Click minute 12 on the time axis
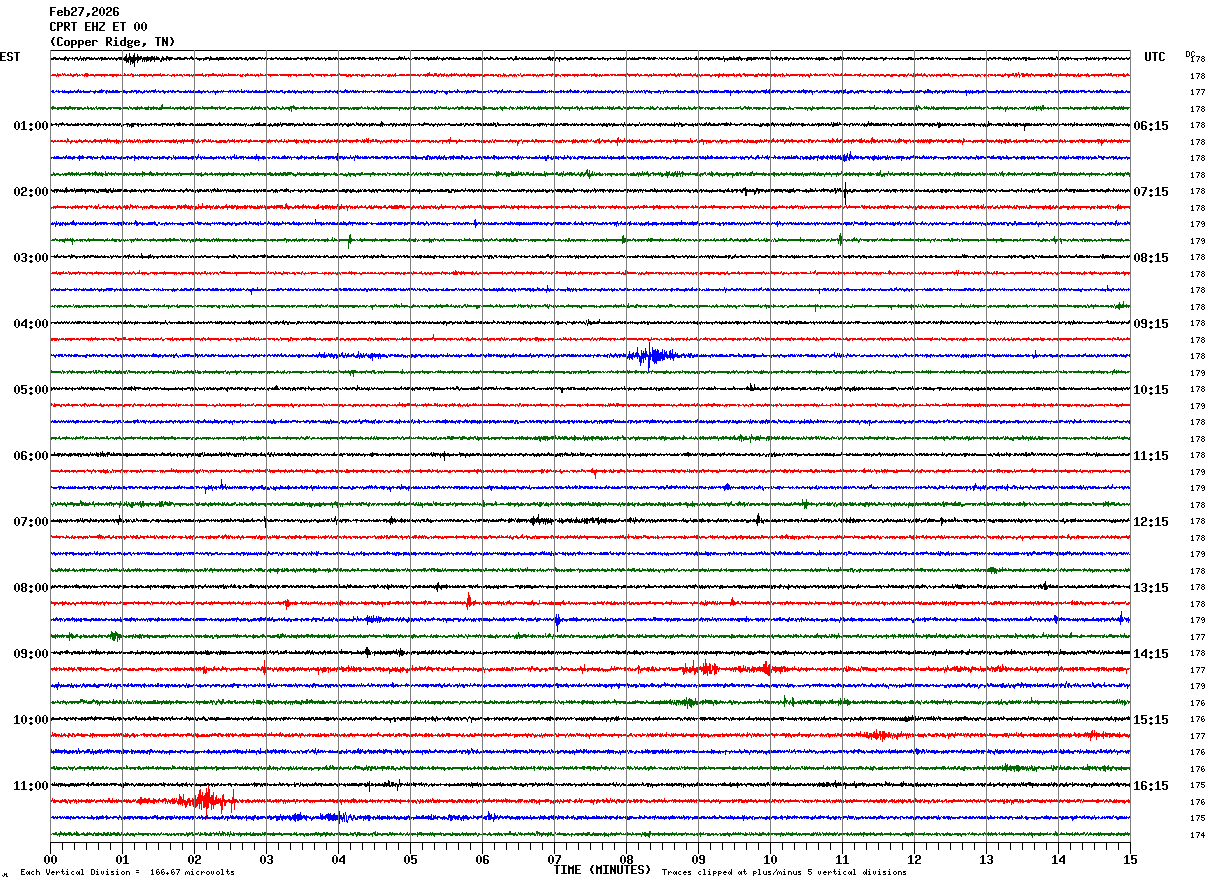This screenshot has width=1210, height=886. tap(914, 859)
